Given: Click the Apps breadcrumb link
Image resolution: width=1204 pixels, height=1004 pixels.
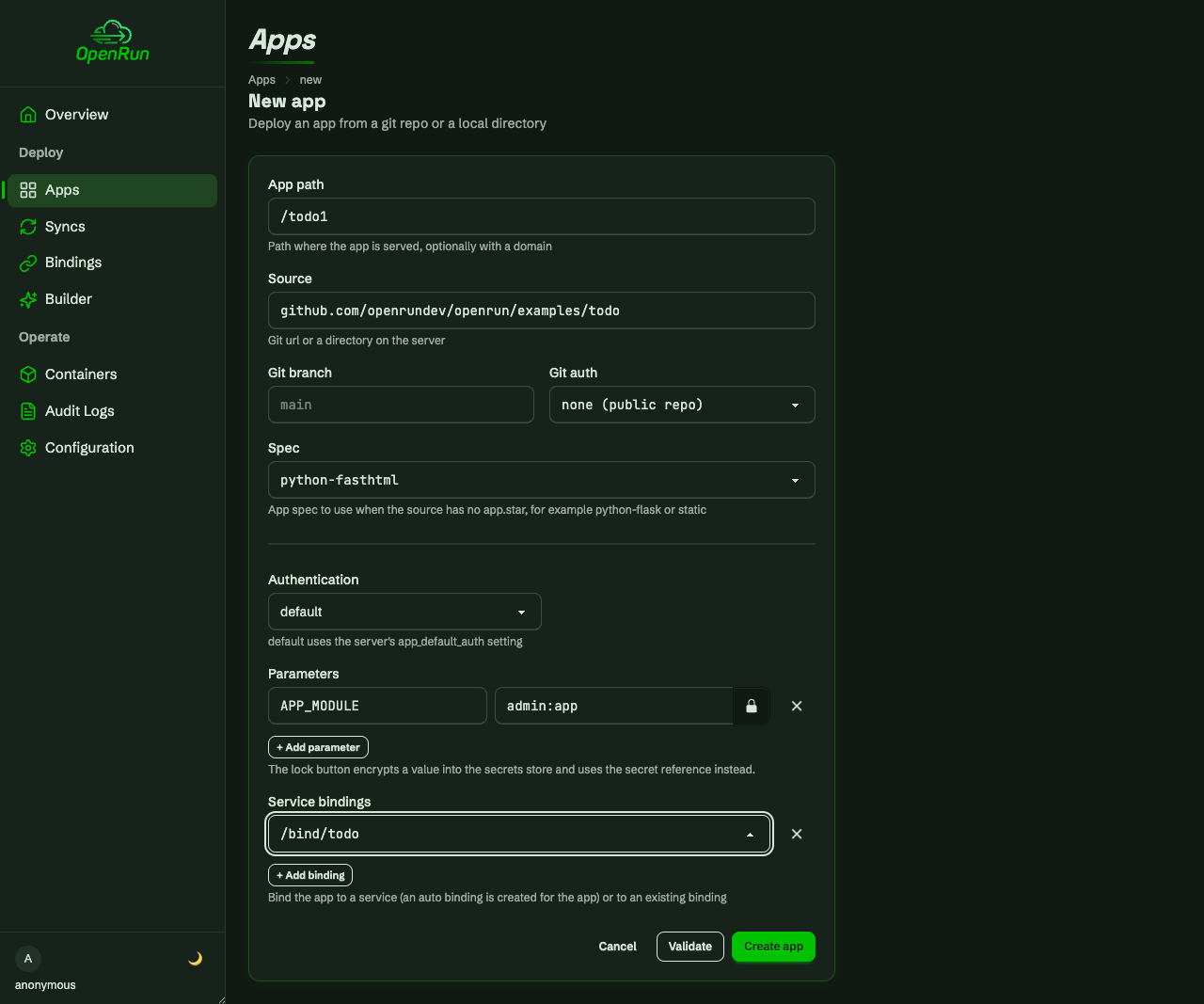Looking at the screenshot, I should point(261,80).
